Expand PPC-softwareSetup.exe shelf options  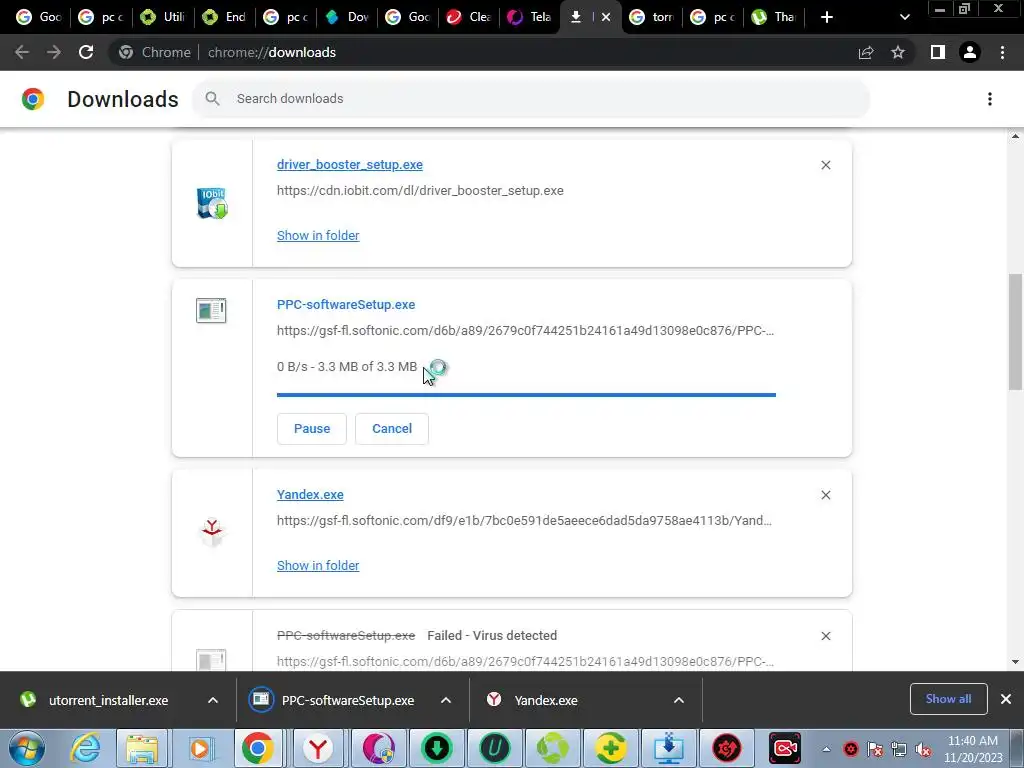click(446, 700)
